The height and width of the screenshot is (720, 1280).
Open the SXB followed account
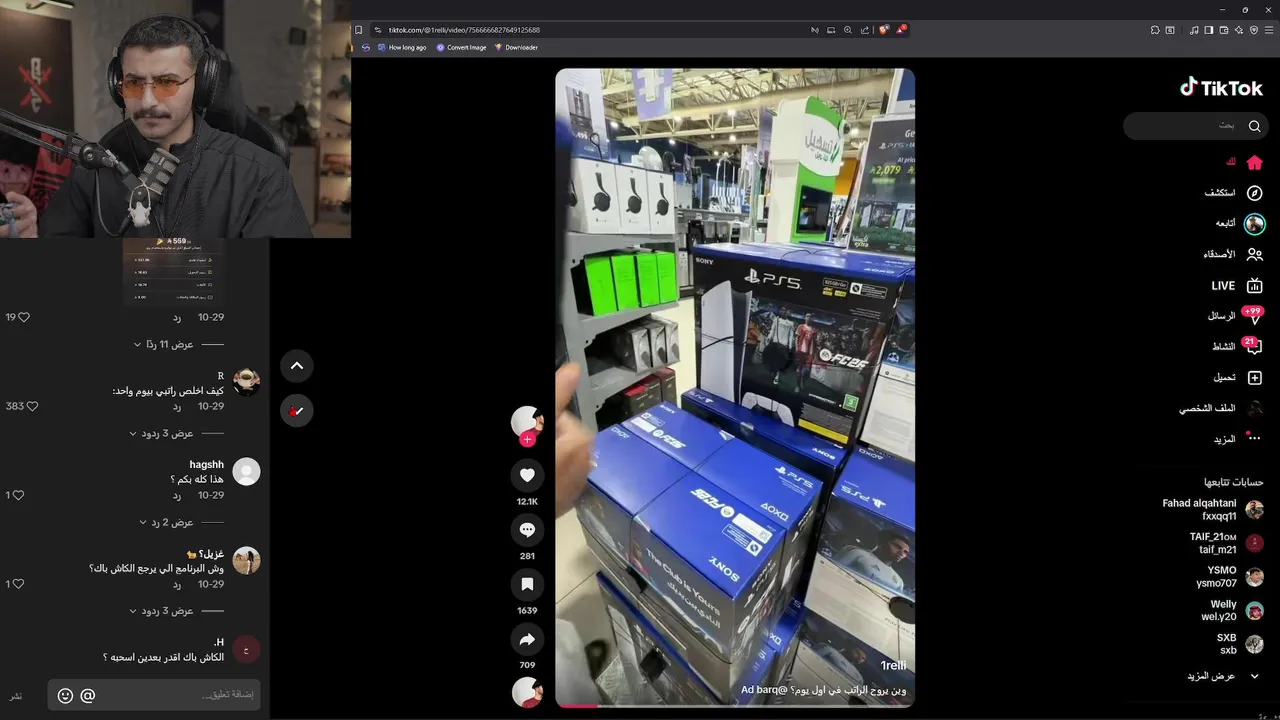[x=1240, y=644]
